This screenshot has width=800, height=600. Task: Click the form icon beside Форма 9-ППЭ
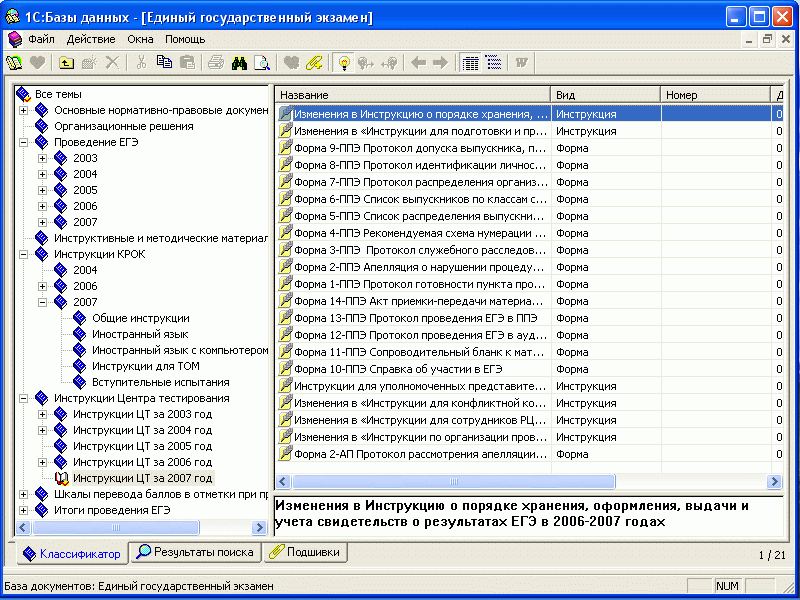point(285,148)
